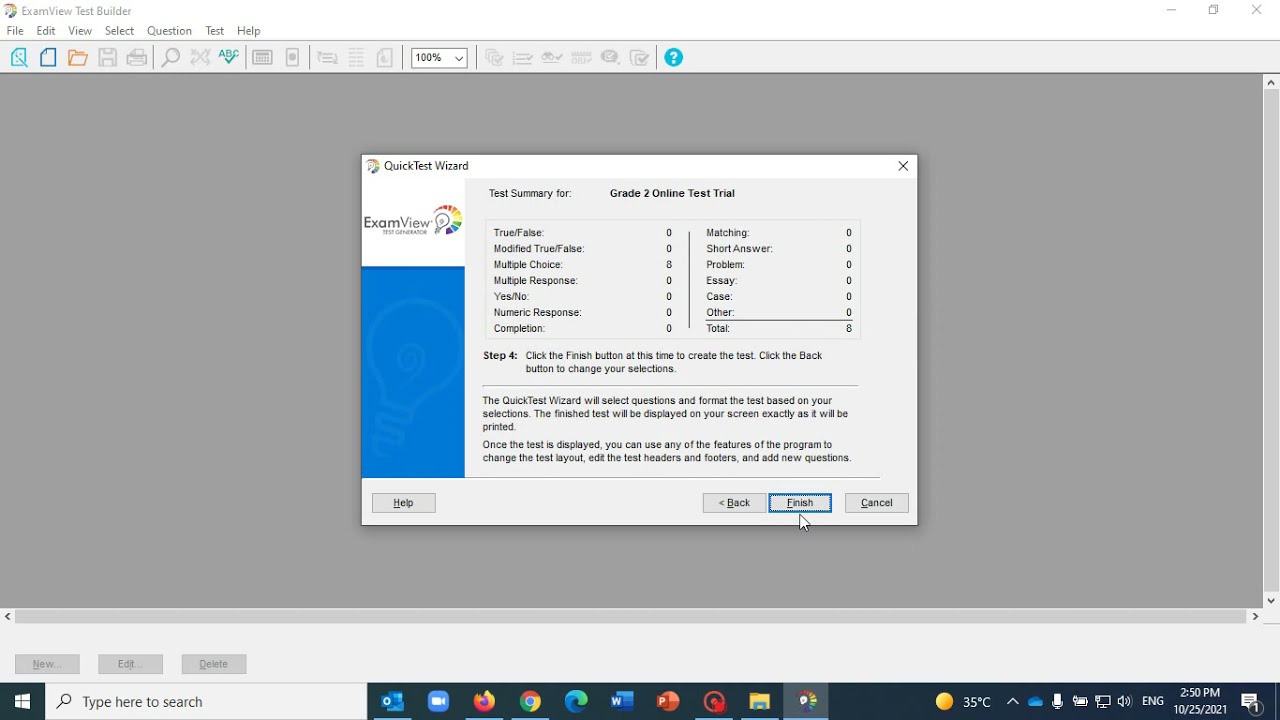Viewport: 1280px width, 720px height.
Task: Open help via blue question mark icon
Action: (x=674, y=58)
